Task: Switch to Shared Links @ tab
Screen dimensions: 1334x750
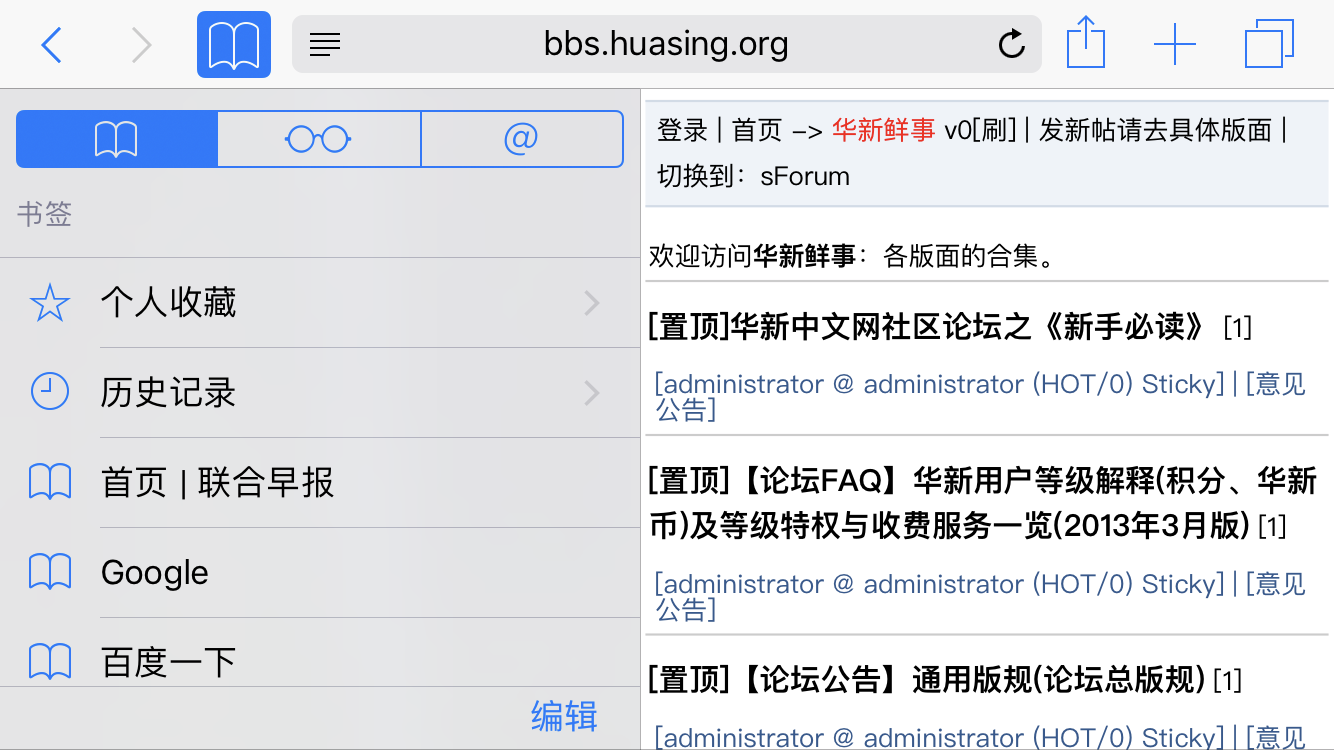Action: pyautogui.click(x=521, y=139)
